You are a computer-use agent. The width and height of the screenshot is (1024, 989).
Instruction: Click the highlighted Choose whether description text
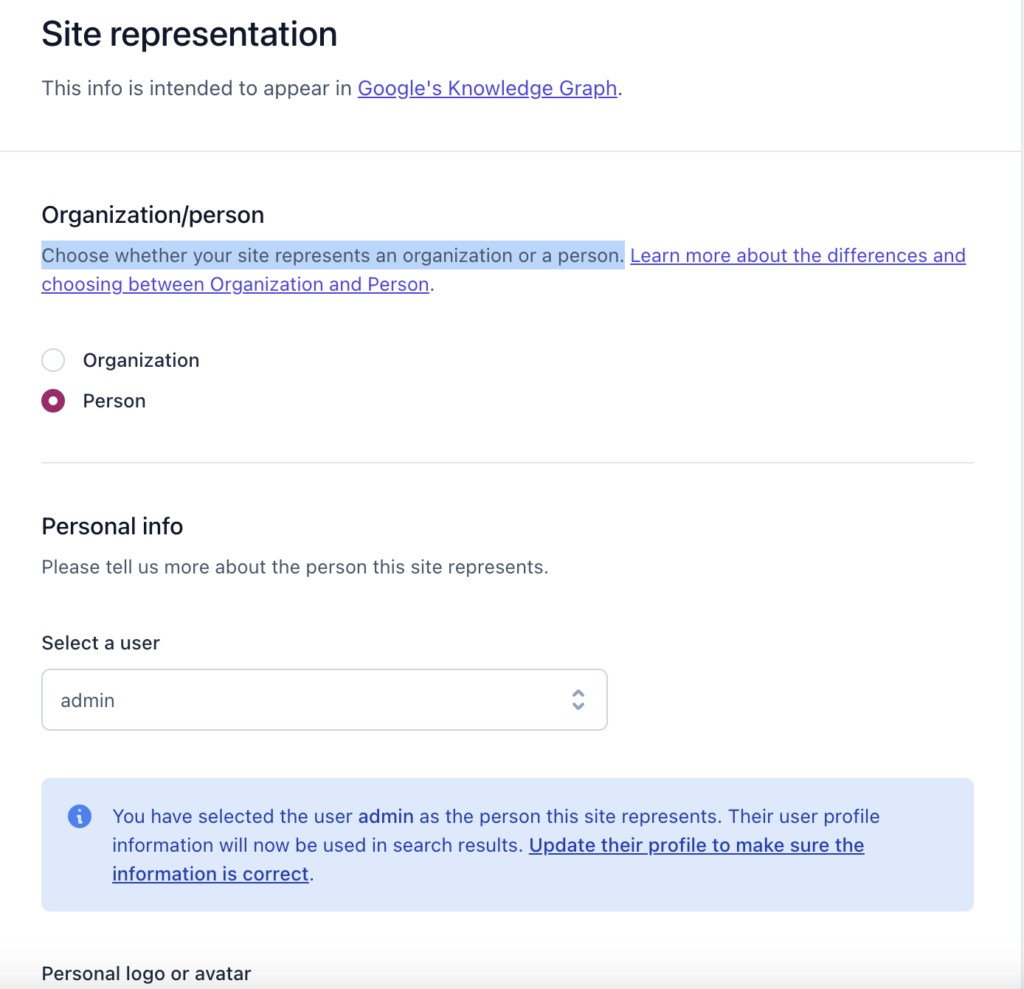pos(332,255)
